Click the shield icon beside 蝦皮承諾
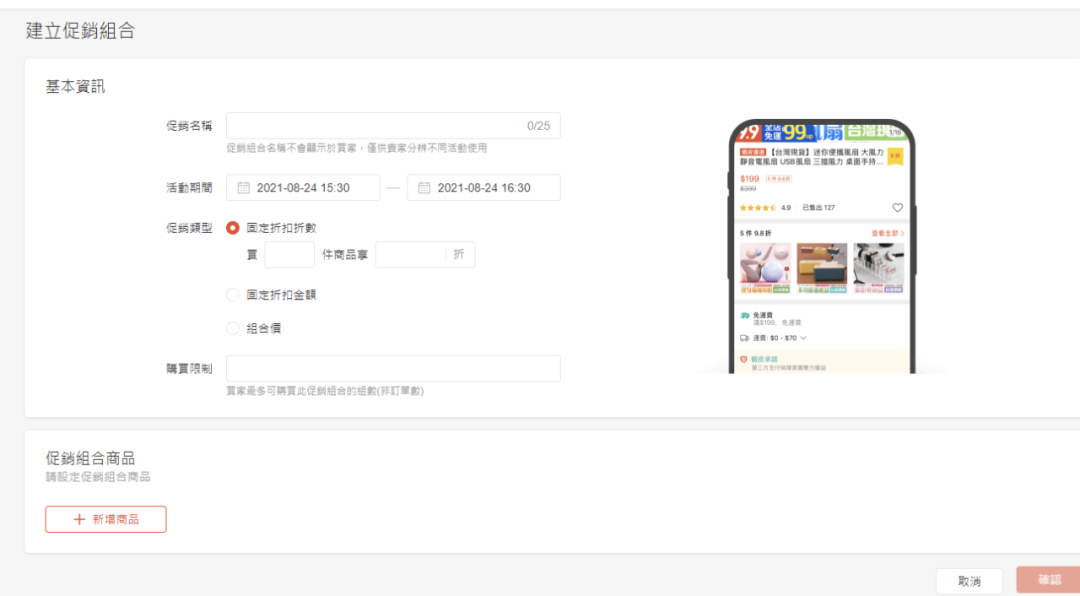 pos(744,358)
